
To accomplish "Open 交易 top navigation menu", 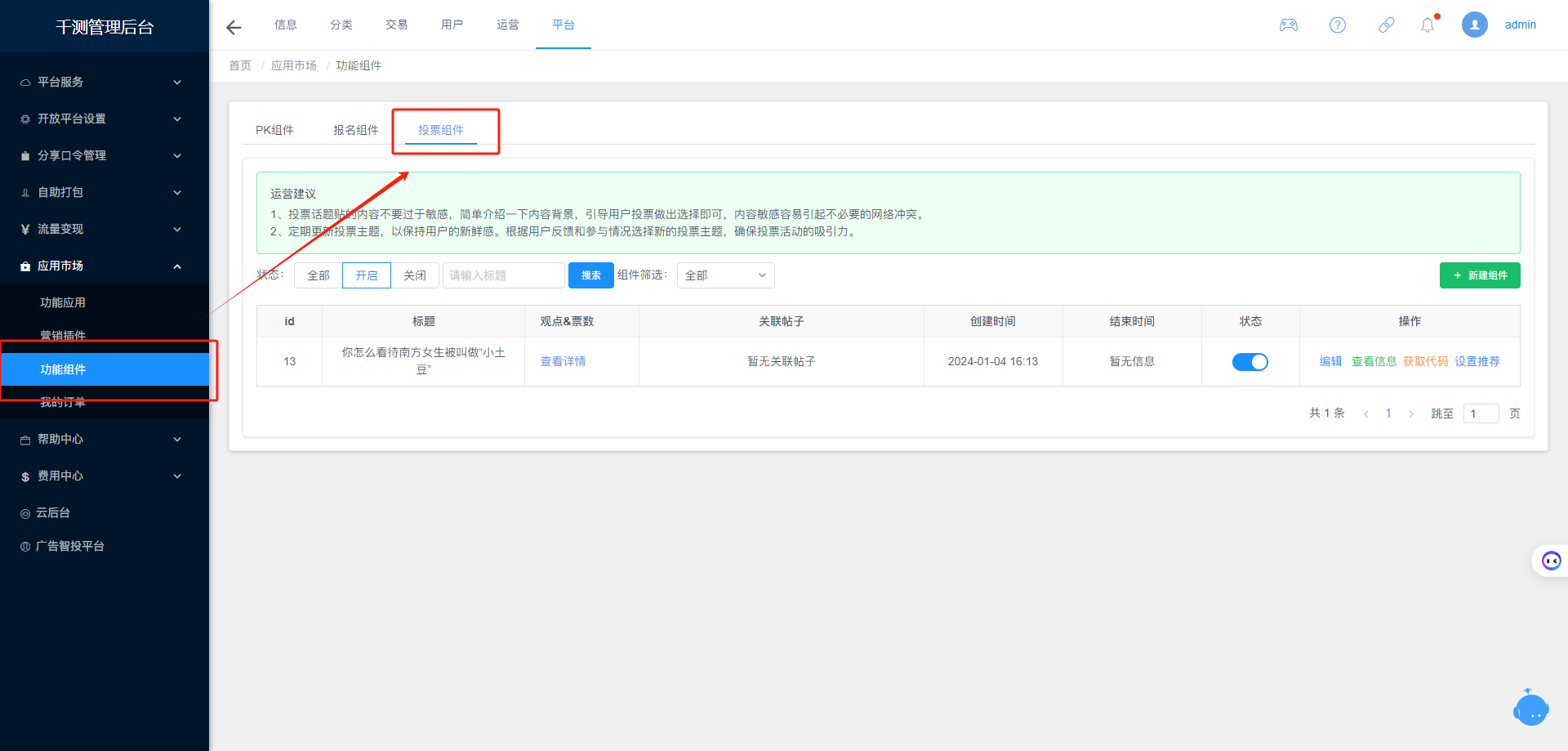I will click(397, 25).
